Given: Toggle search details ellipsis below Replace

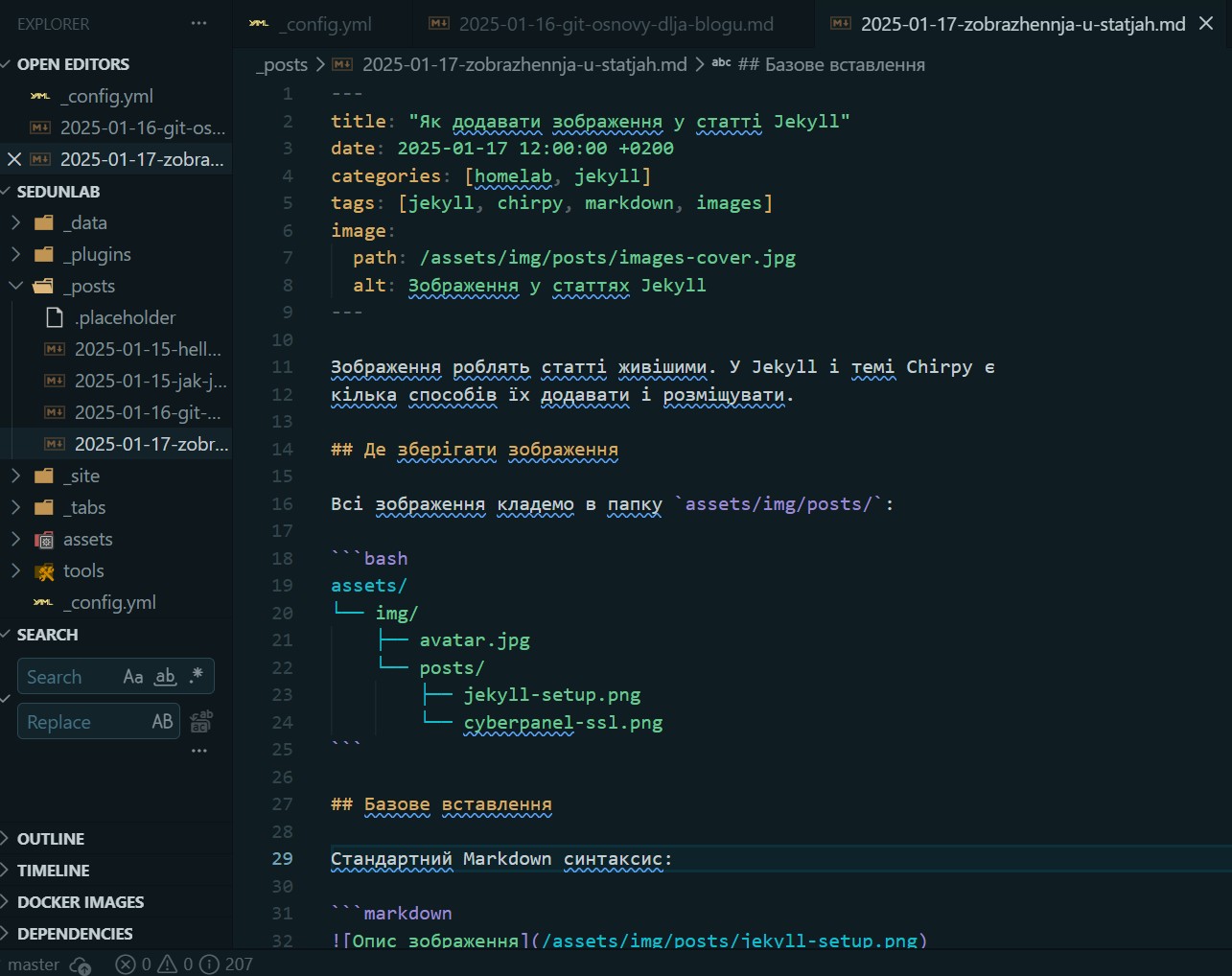Looking at the screenshot, I should coord(199,751).
